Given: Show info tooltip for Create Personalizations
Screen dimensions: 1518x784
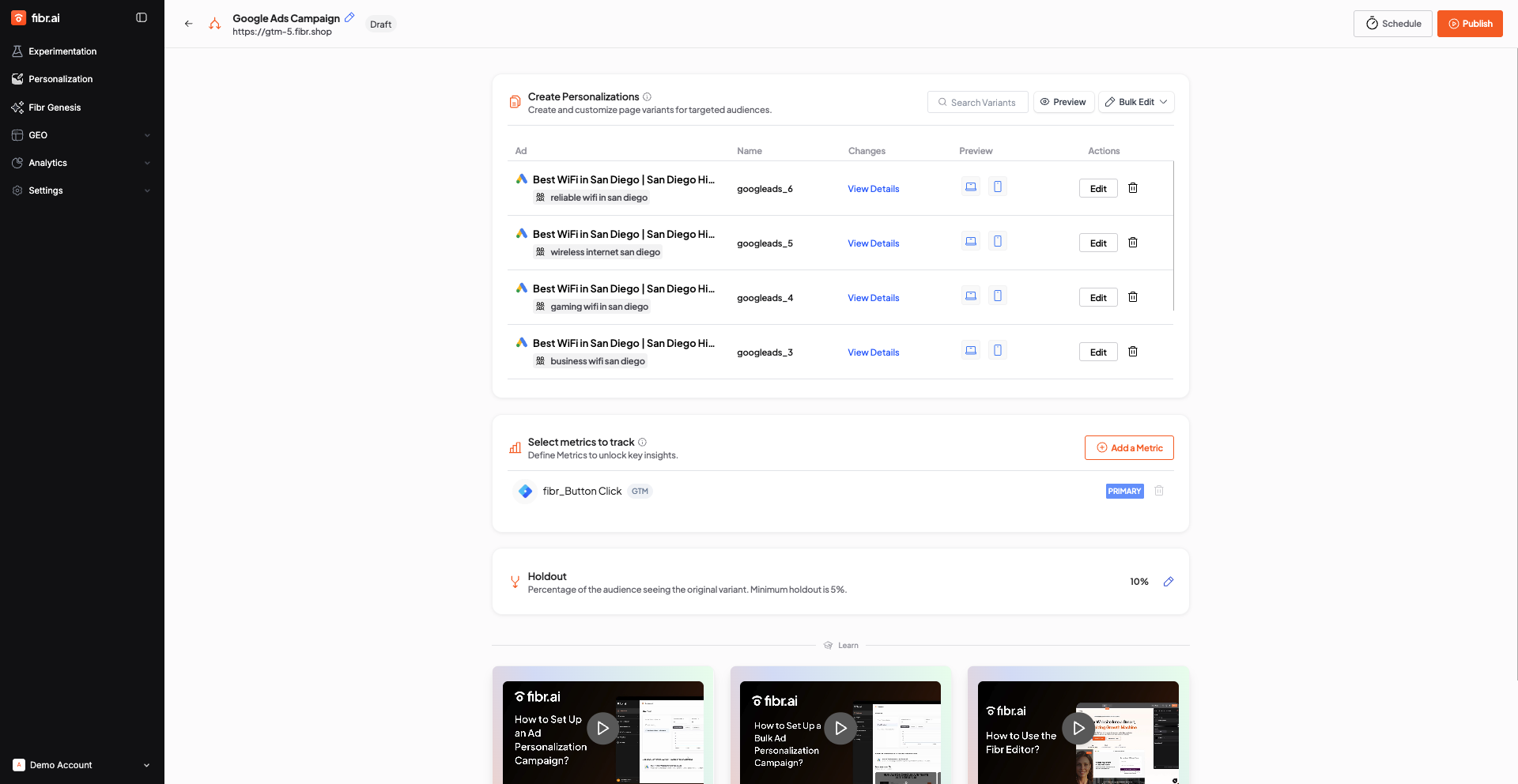Looking at the screenshot, I should pos(647,97).
